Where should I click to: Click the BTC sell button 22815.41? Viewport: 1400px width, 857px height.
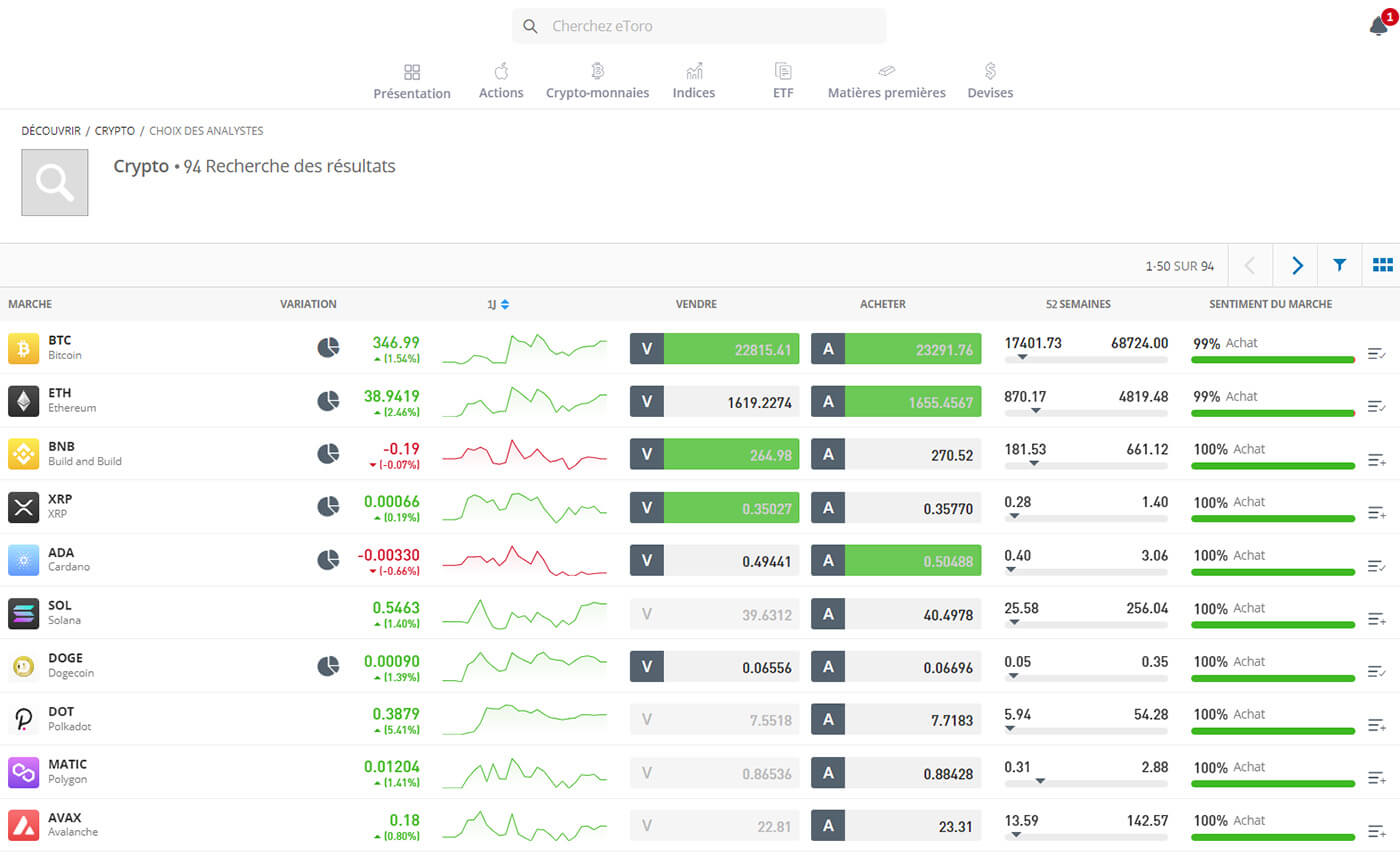tap(715, 349)
